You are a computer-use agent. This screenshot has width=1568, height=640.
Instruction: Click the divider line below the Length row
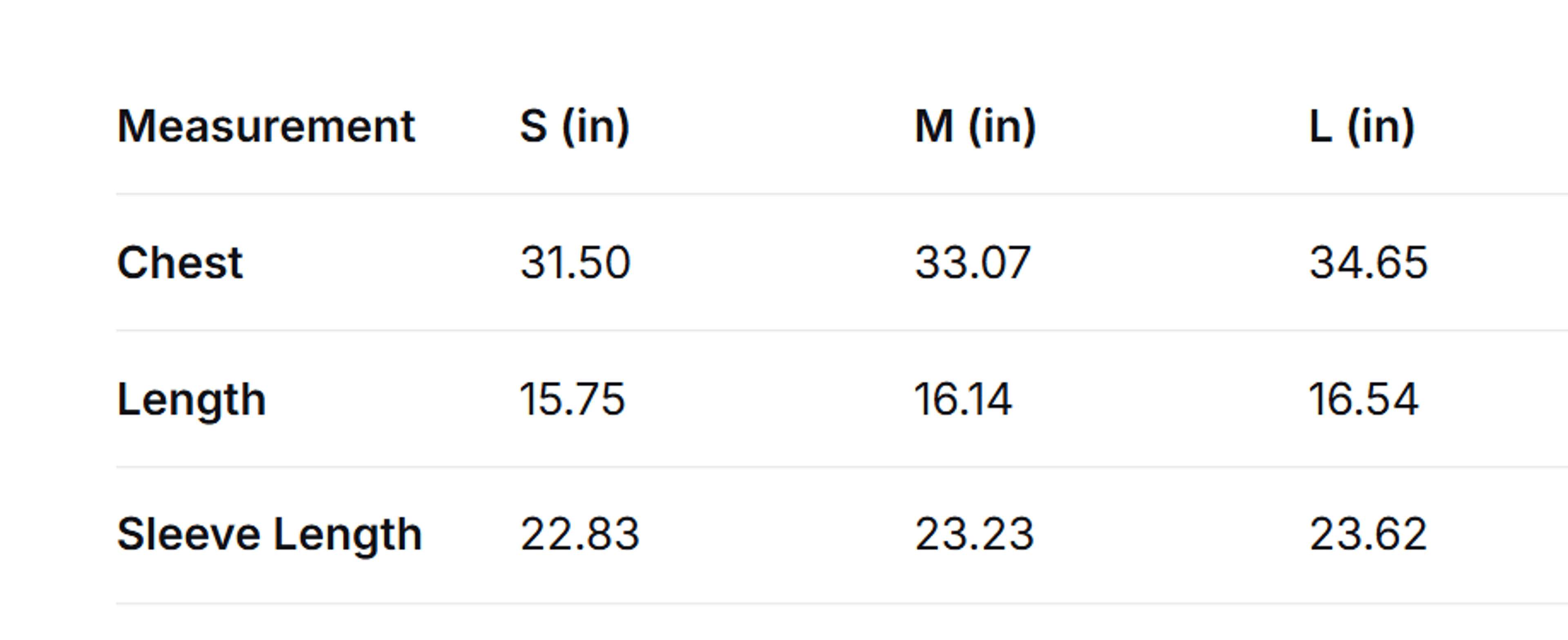(842, 467)
